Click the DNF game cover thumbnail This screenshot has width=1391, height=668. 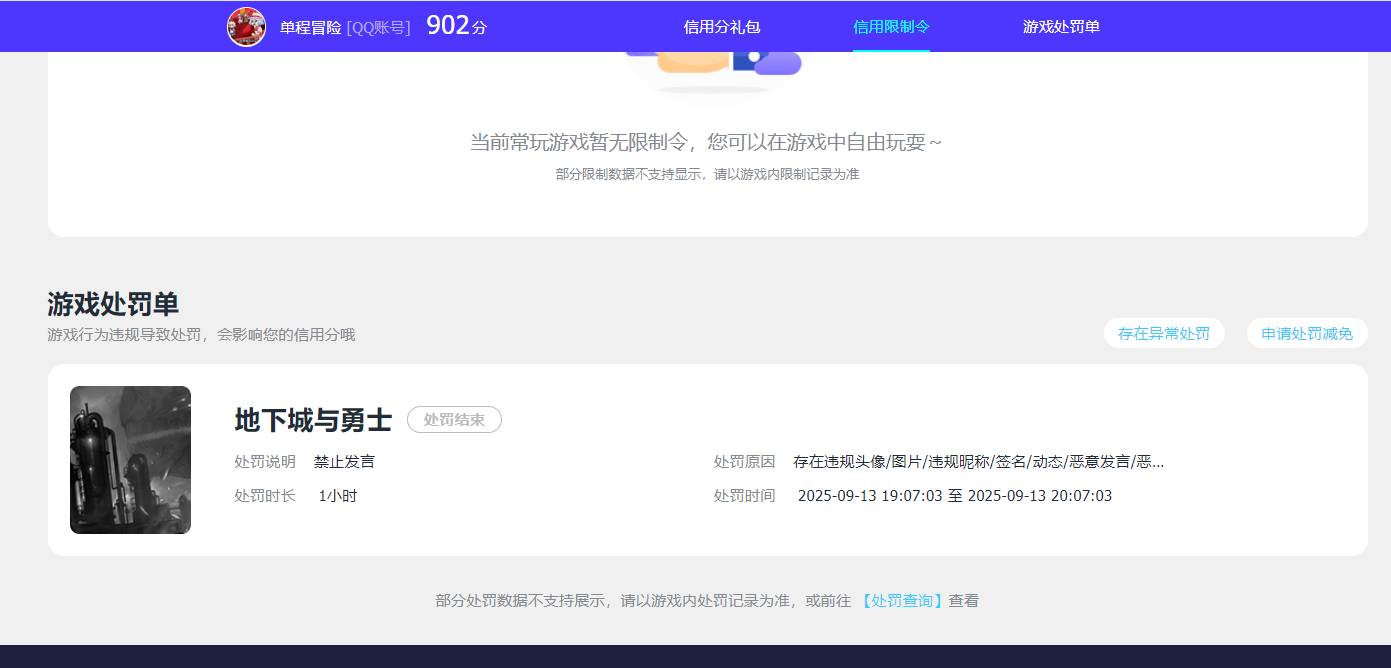pyautogui.click(x=130, y=459)
